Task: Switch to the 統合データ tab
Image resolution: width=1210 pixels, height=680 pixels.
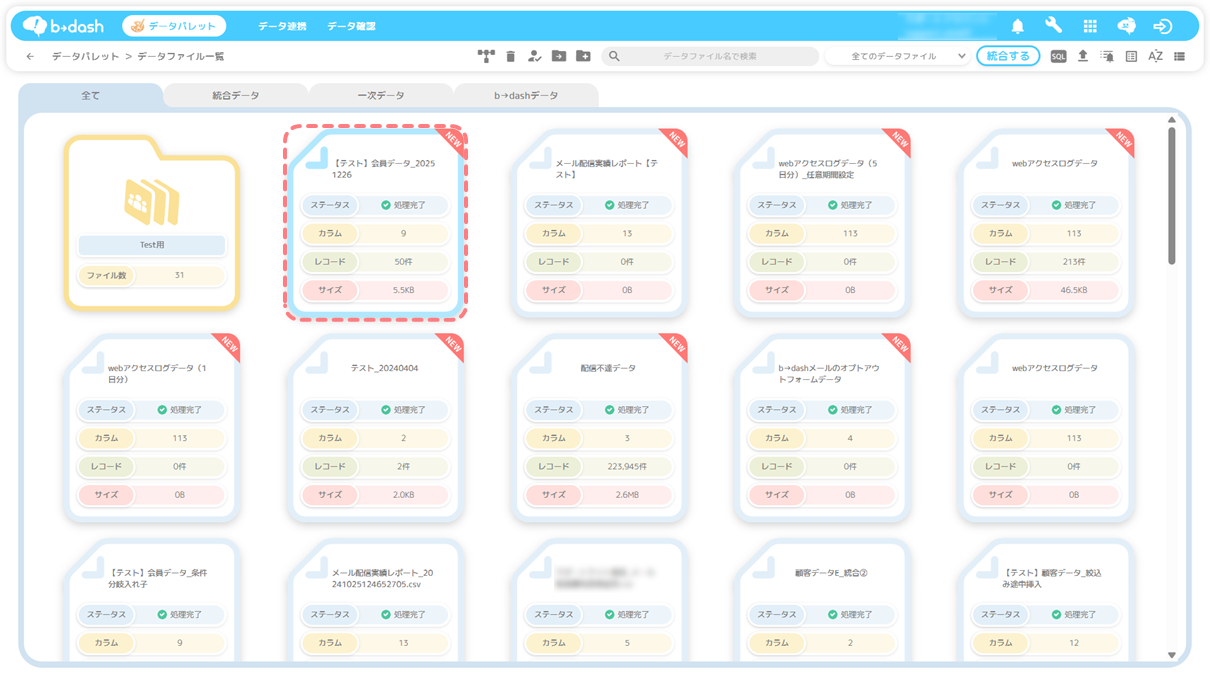Action: [236, 96]
